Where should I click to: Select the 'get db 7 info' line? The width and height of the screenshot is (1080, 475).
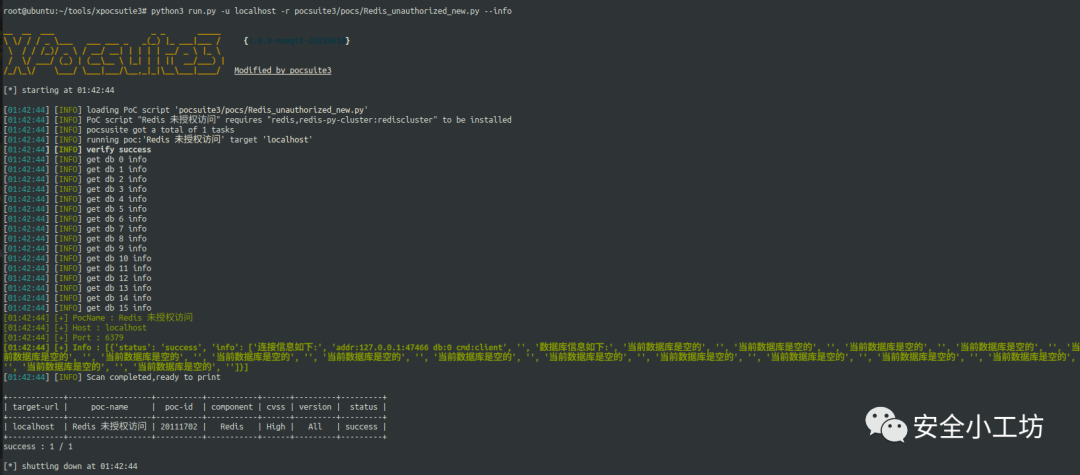pos(75,229)
